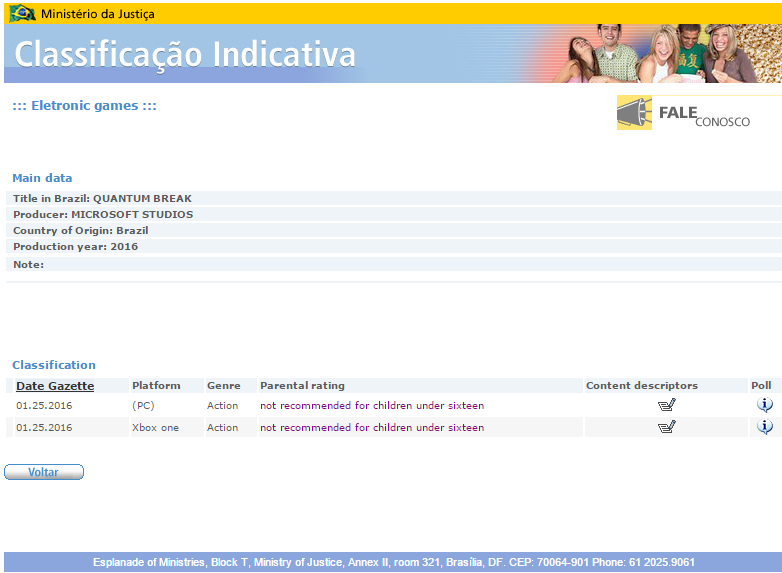Select the Title in Brazil: QUANTUM BREAK row

pyautogui.click(x=394, y=198)
